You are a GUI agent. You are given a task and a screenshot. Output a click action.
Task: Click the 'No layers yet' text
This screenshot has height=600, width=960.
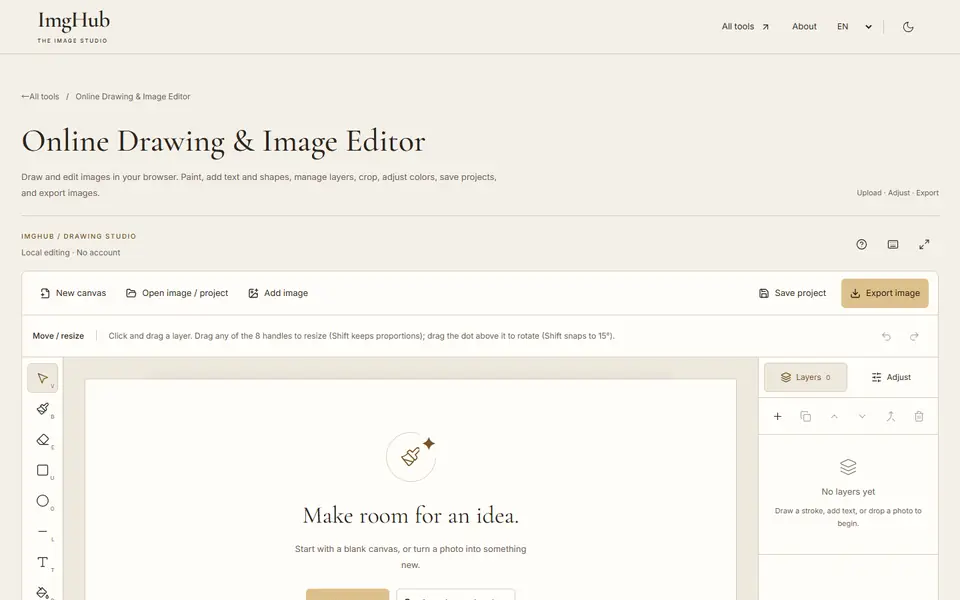(848, 492)
